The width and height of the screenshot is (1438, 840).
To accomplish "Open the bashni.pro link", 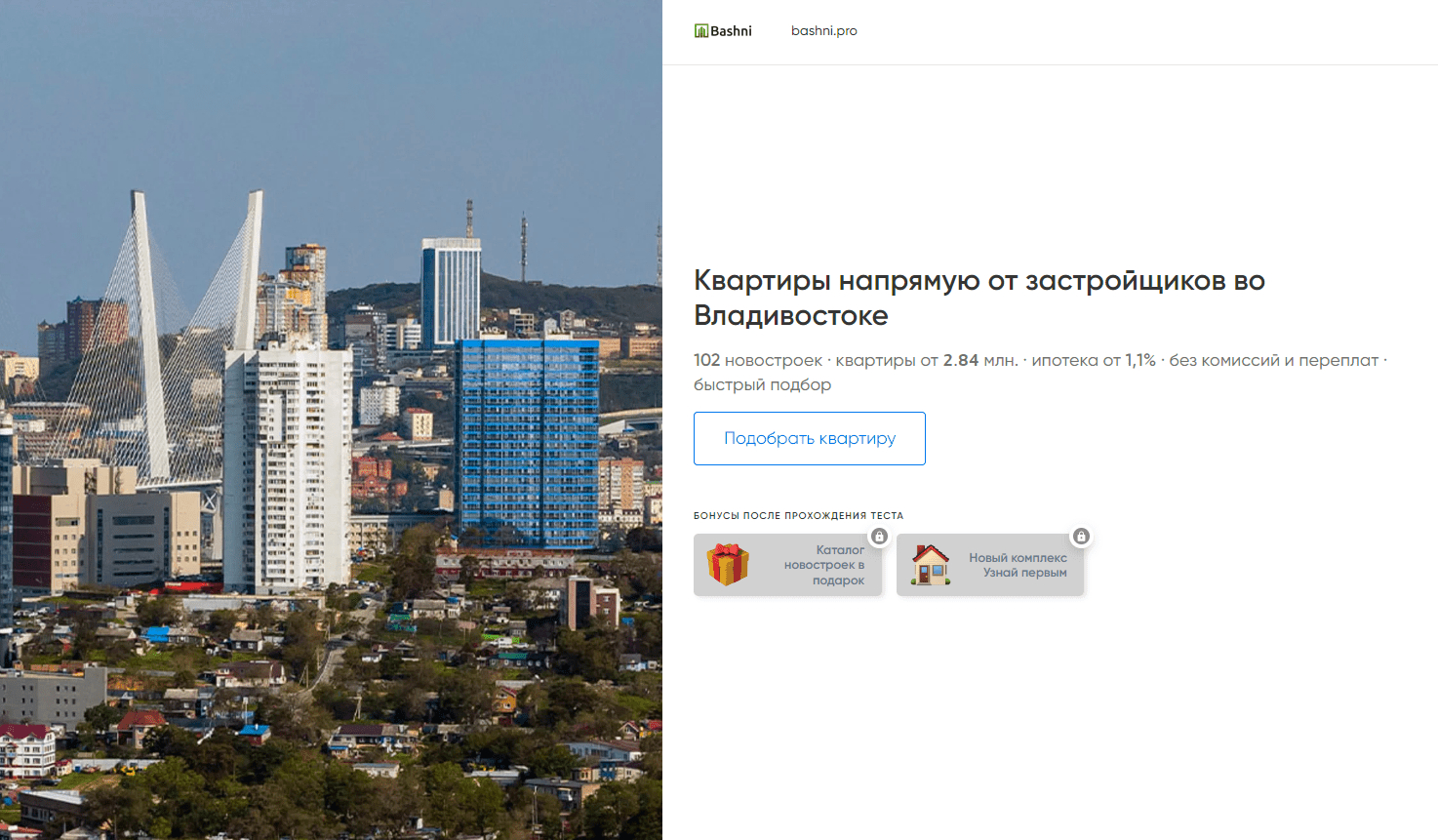I will tap(824, 31).
